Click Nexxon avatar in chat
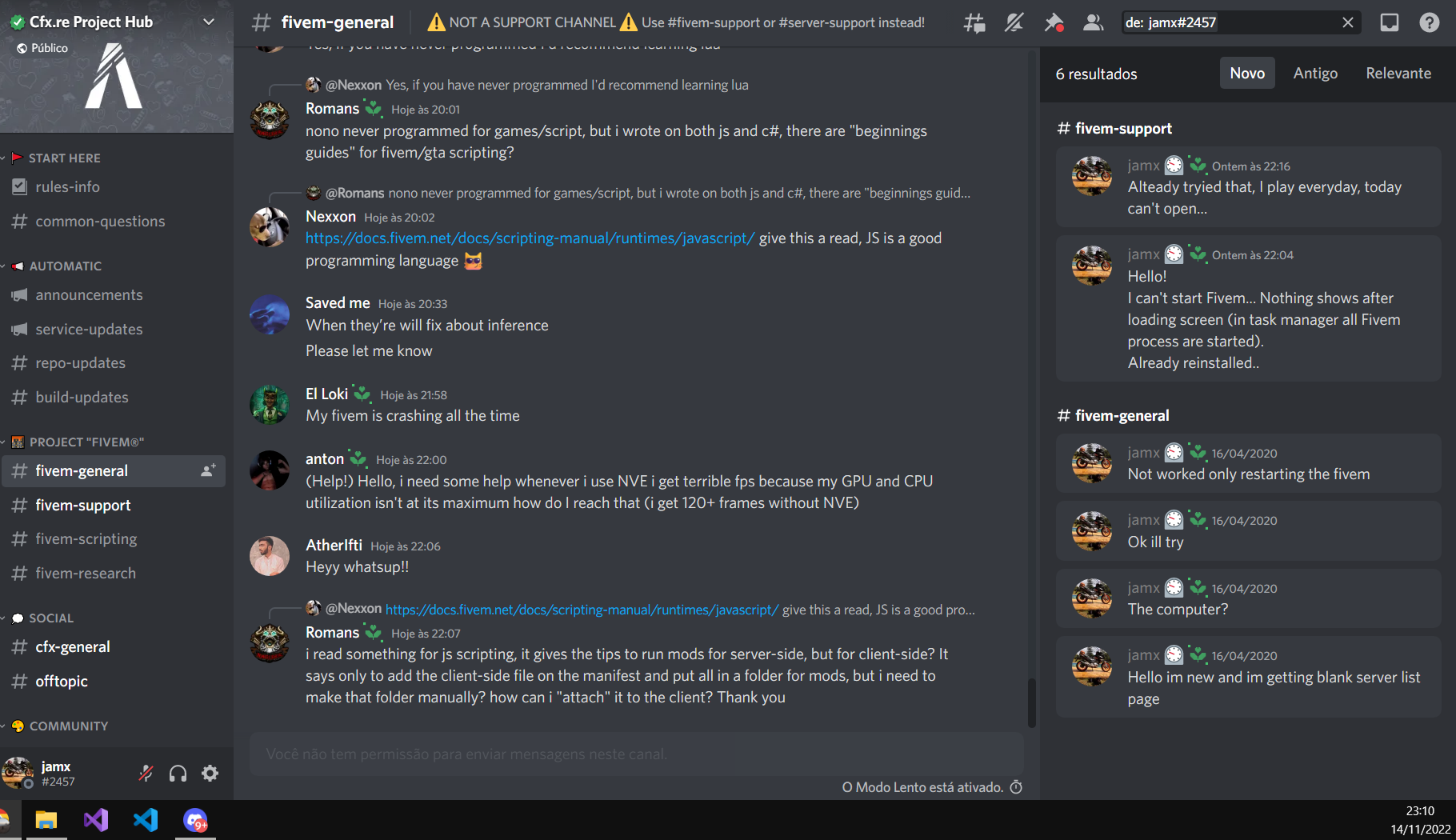1456x840 pixels. coord(270,227)
